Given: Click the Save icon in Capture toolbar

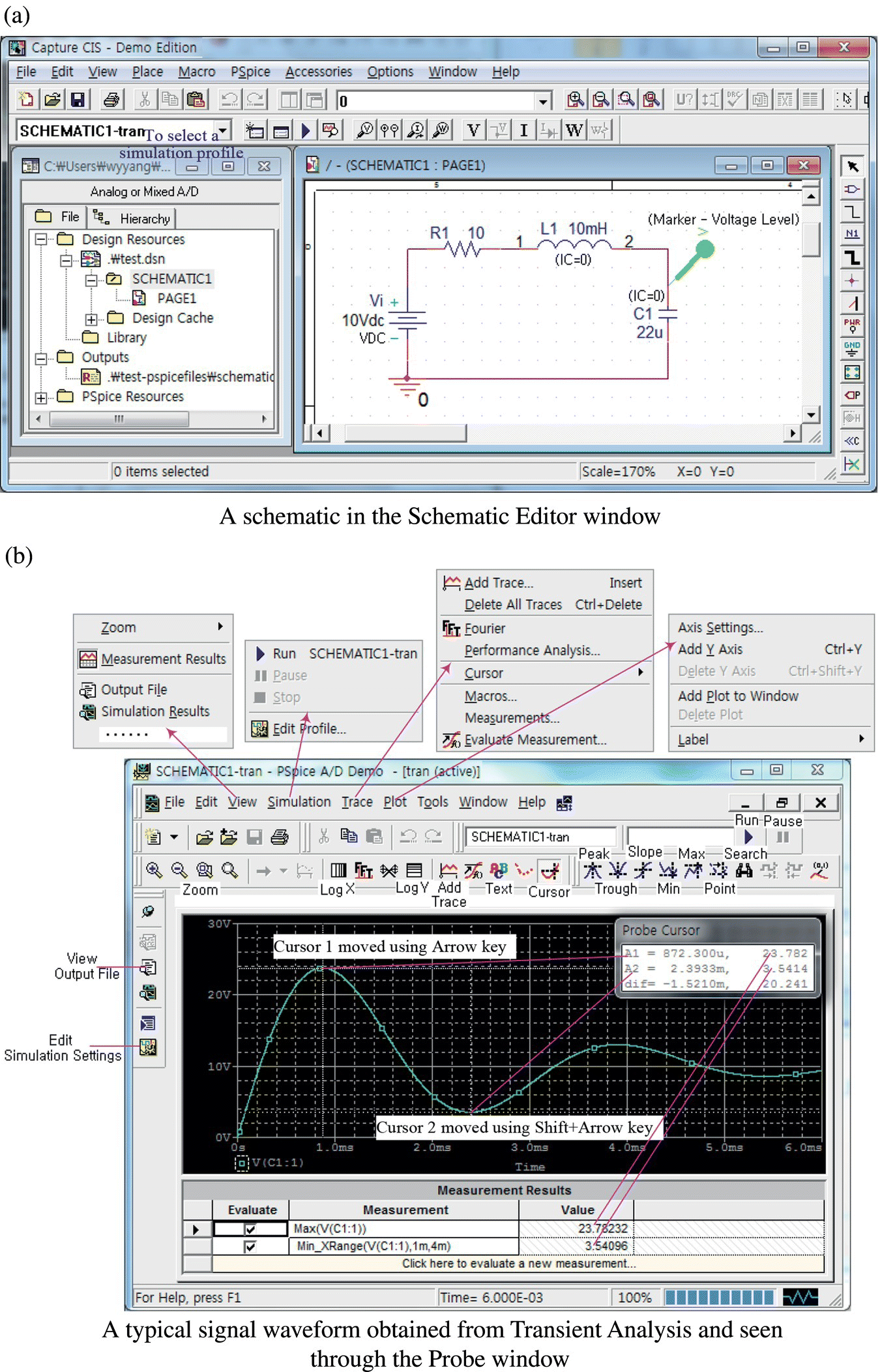Looking at the screenshot, I should [x=78, y=100].
